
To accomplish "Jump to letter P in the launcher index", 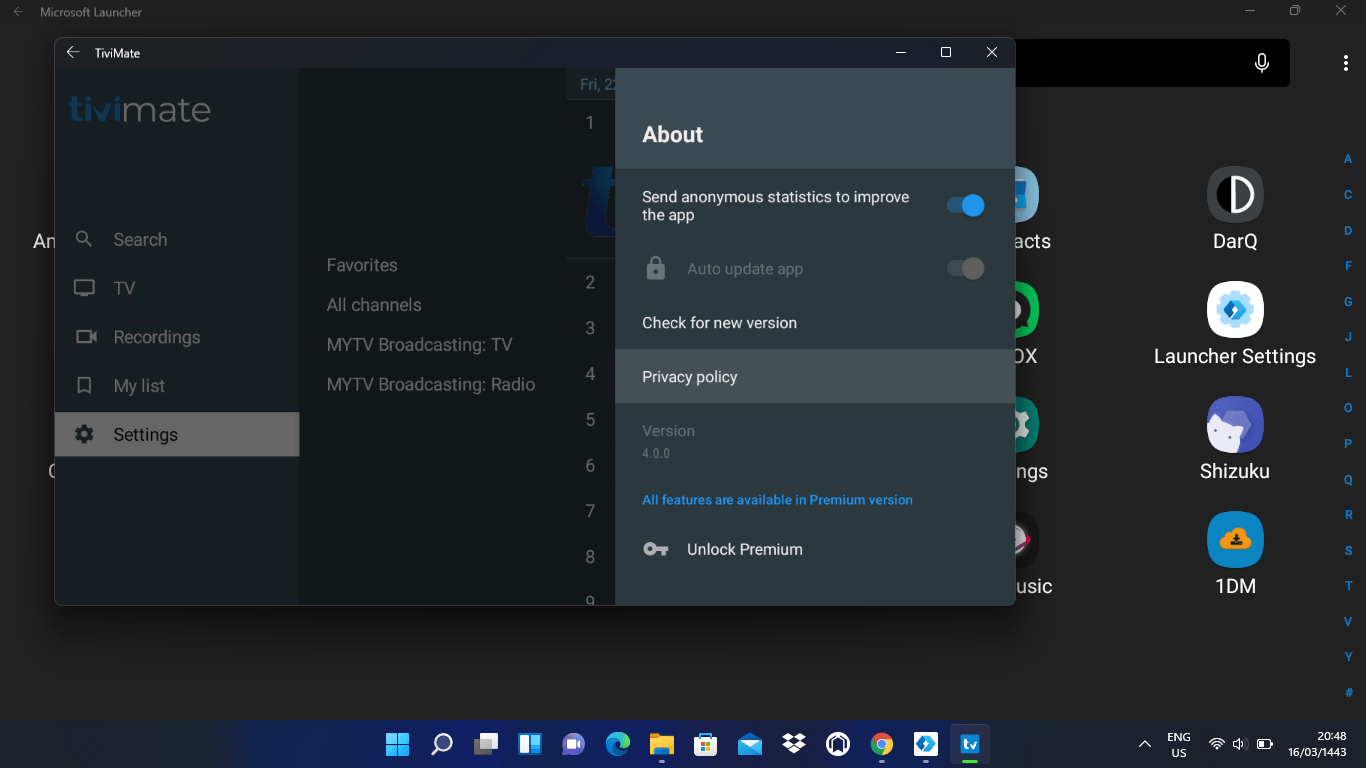I will click(x=1348, y=444).
